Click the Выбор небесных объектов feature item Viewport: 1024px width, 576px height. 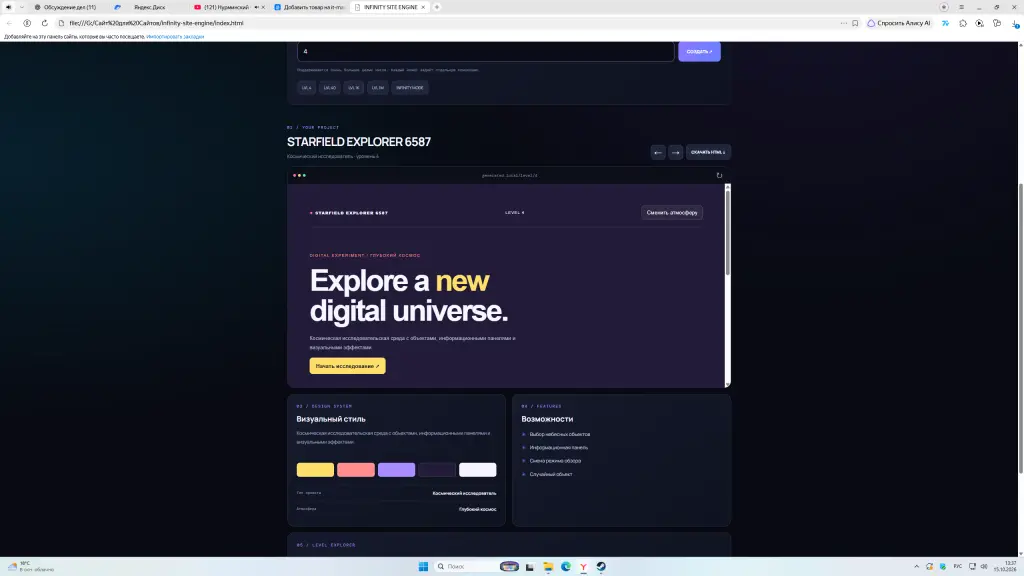click(x=560, y=434)
